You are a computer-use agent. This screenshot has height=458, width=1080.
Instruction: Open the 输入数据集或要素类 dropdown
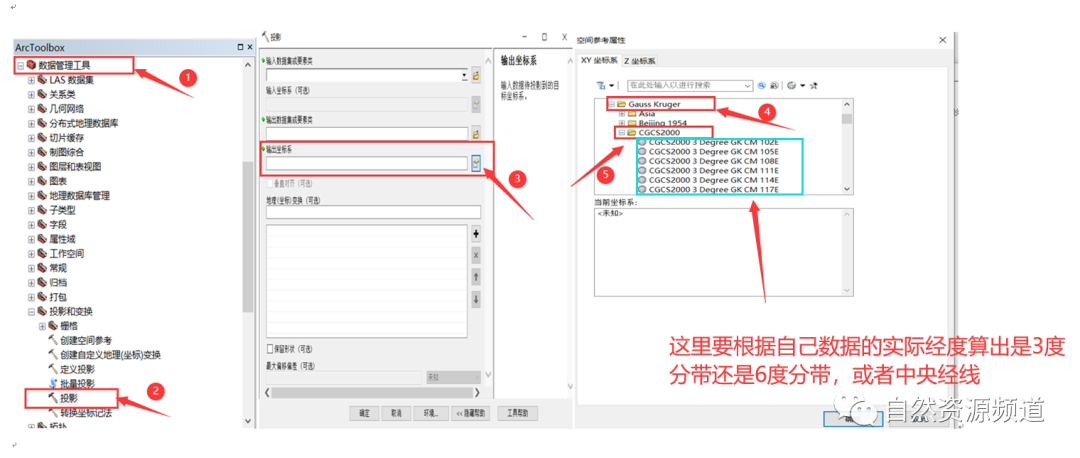465,76
